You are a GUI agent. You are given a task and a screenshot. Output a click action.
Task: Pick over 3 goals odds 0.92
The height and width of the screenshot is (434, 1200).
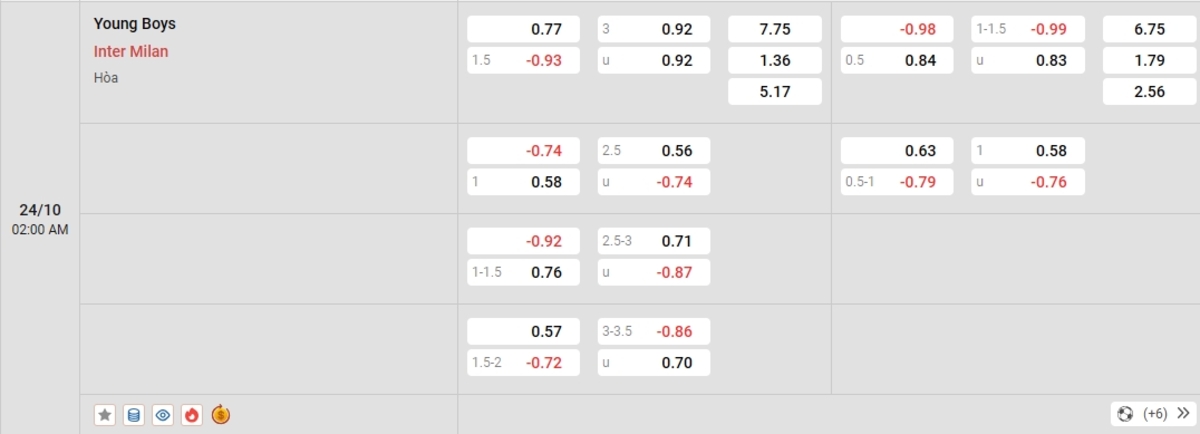pos(654,30)
